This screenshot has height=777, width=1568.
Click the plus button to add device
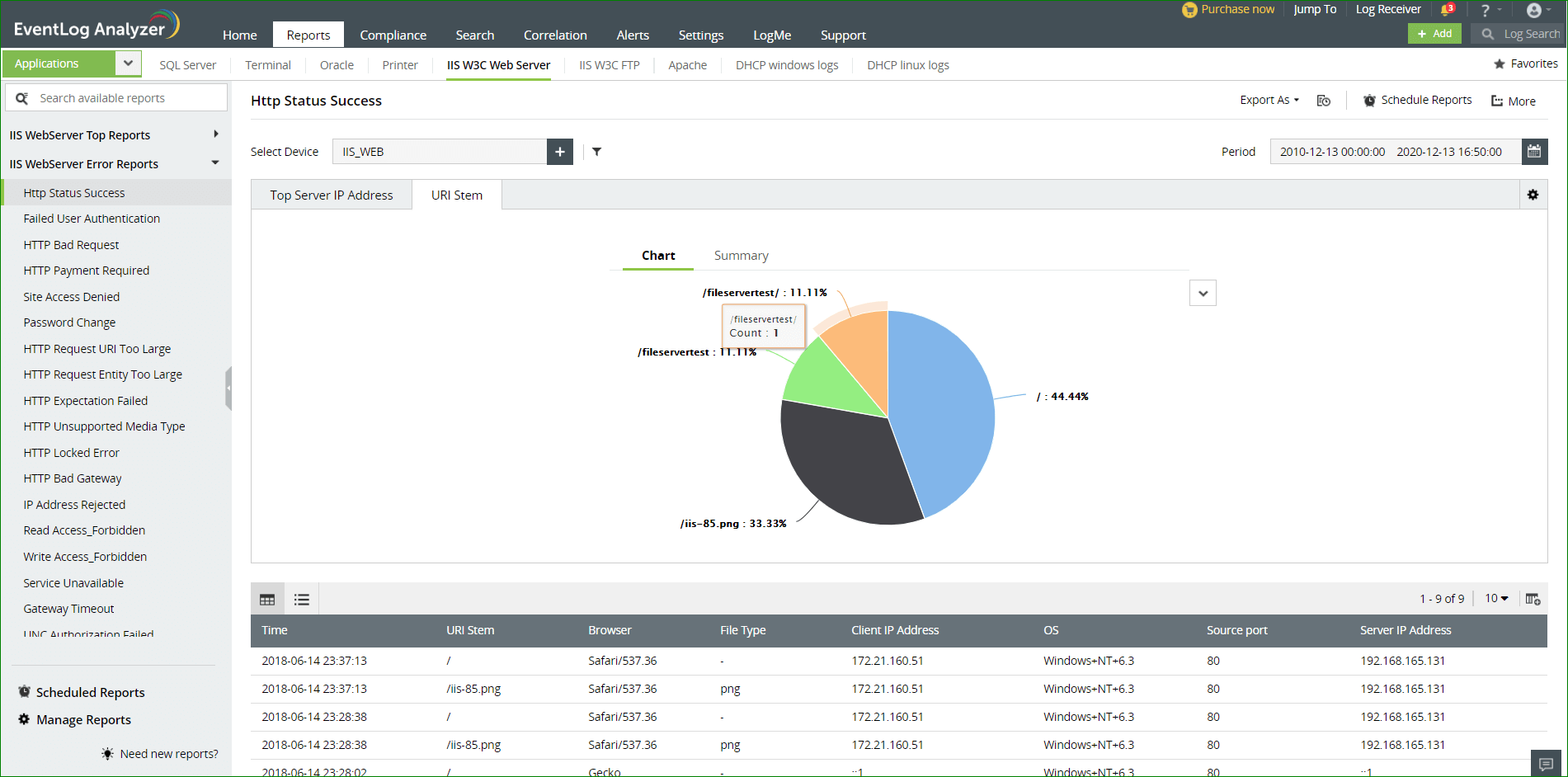(560, 152)
